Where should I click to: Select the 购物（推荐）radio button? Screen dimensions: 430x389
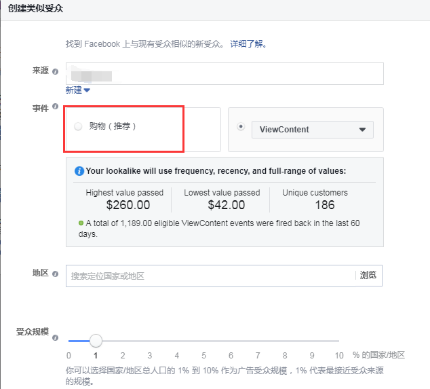pyautogui.click(x=78, y=127)
